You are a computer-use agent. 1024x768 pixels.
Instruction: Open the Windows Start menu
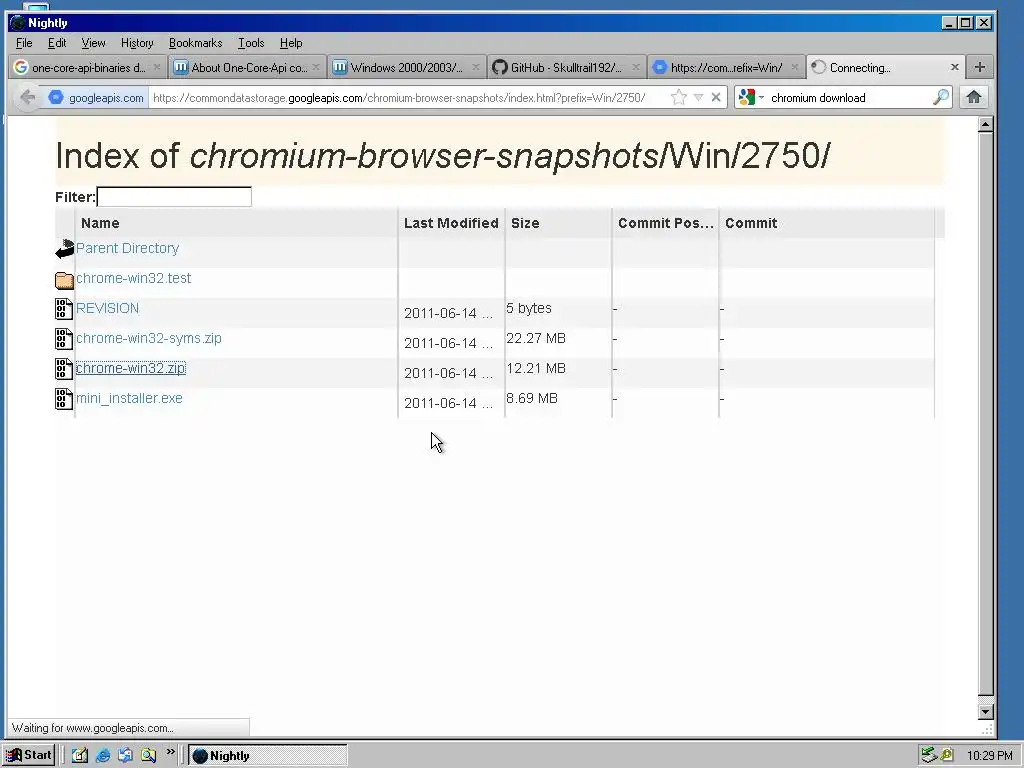point(29,756)
